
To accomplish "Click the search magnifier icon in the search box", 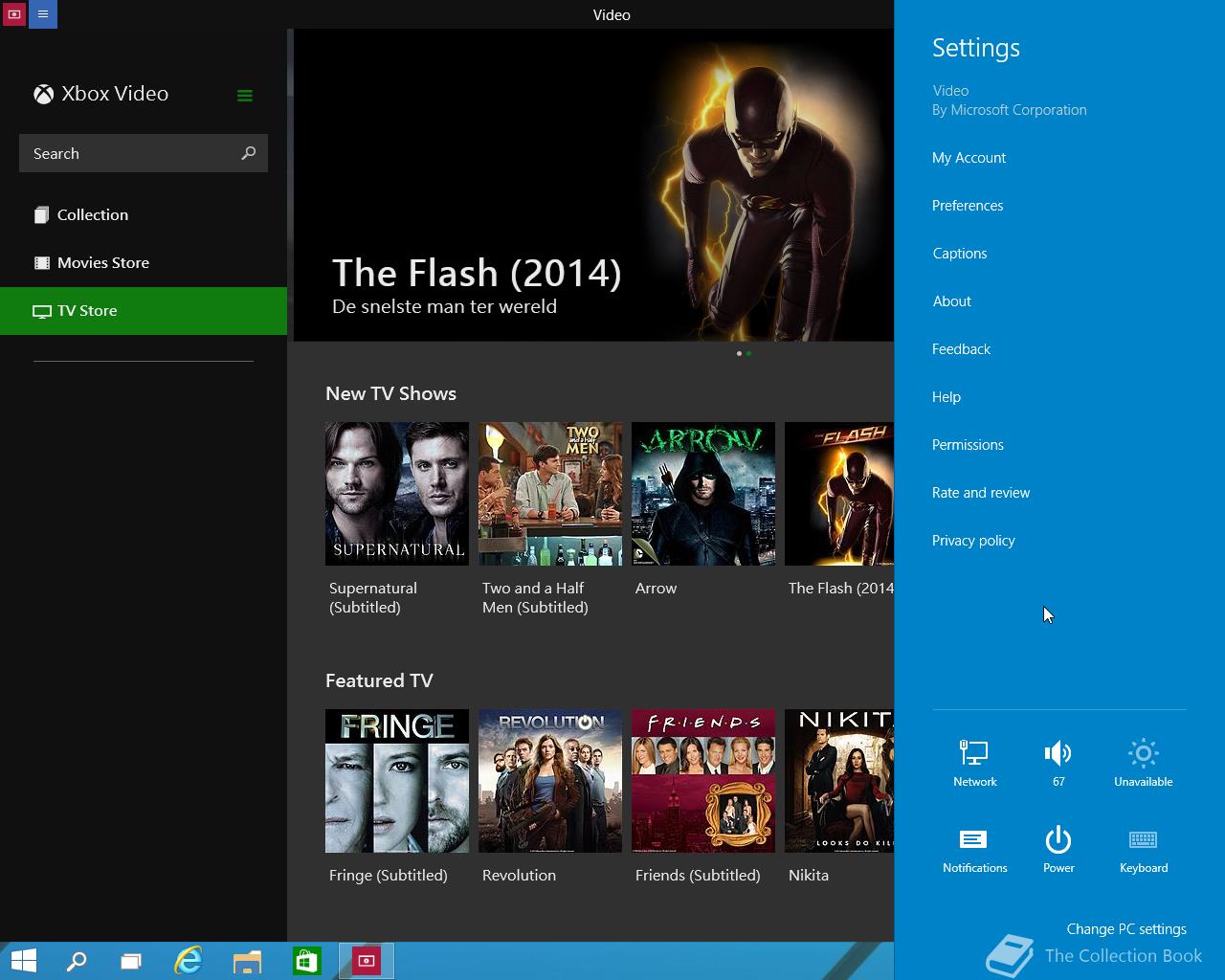I will coord(248,153).
